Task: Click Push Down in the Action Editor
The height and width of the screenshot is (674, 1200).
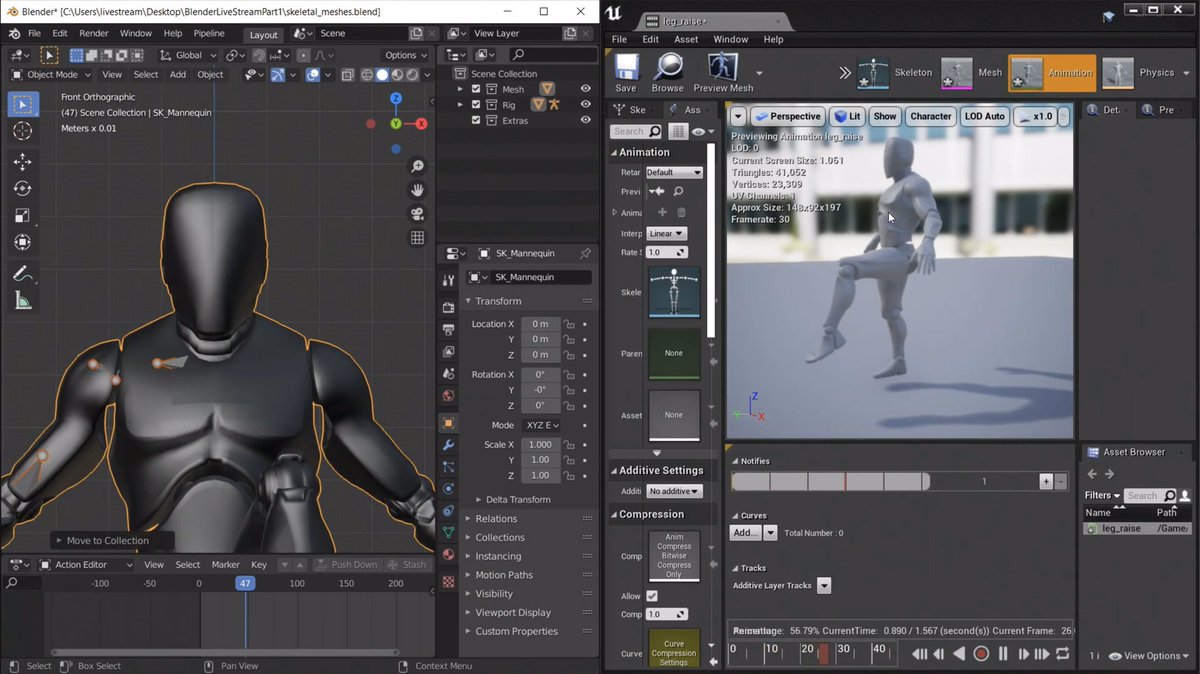Action: pos(346,564)
